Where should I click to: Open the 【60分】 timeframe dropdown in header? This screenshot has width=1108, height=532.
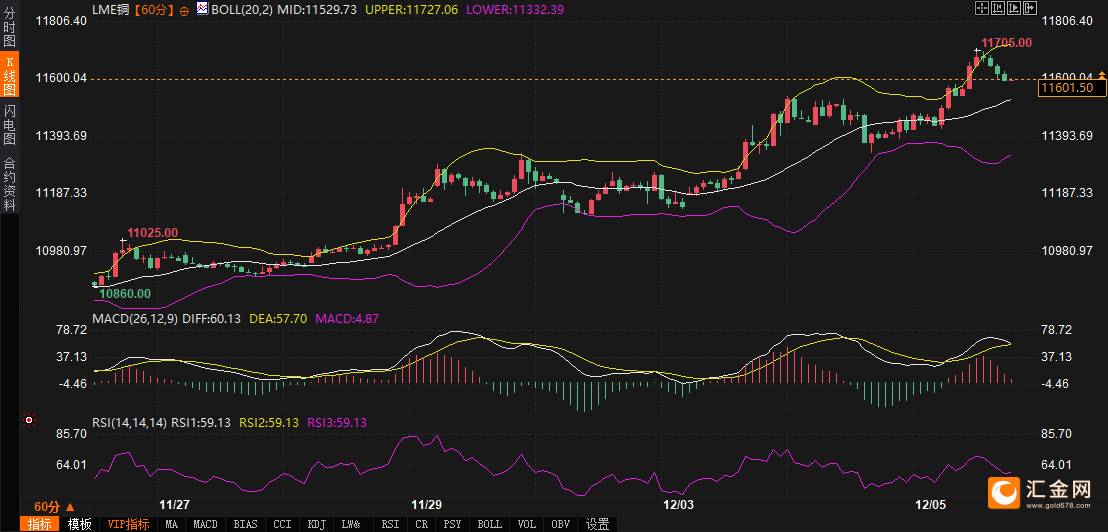pos(152,9)
